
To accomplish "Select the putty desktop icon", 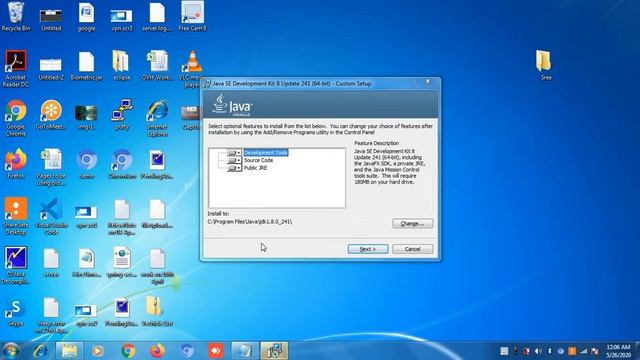I will [122, 115].
